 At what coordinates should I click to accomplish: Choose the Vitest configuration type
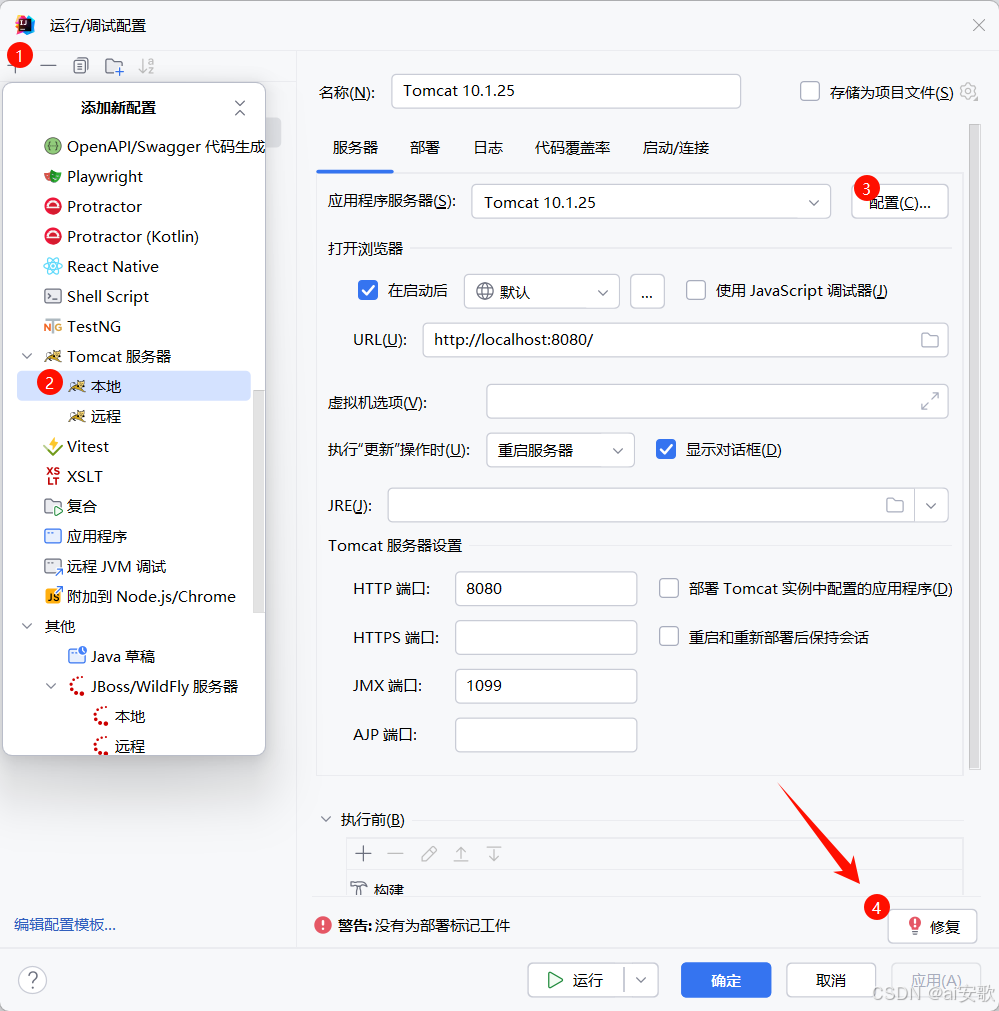pos(76,447)
